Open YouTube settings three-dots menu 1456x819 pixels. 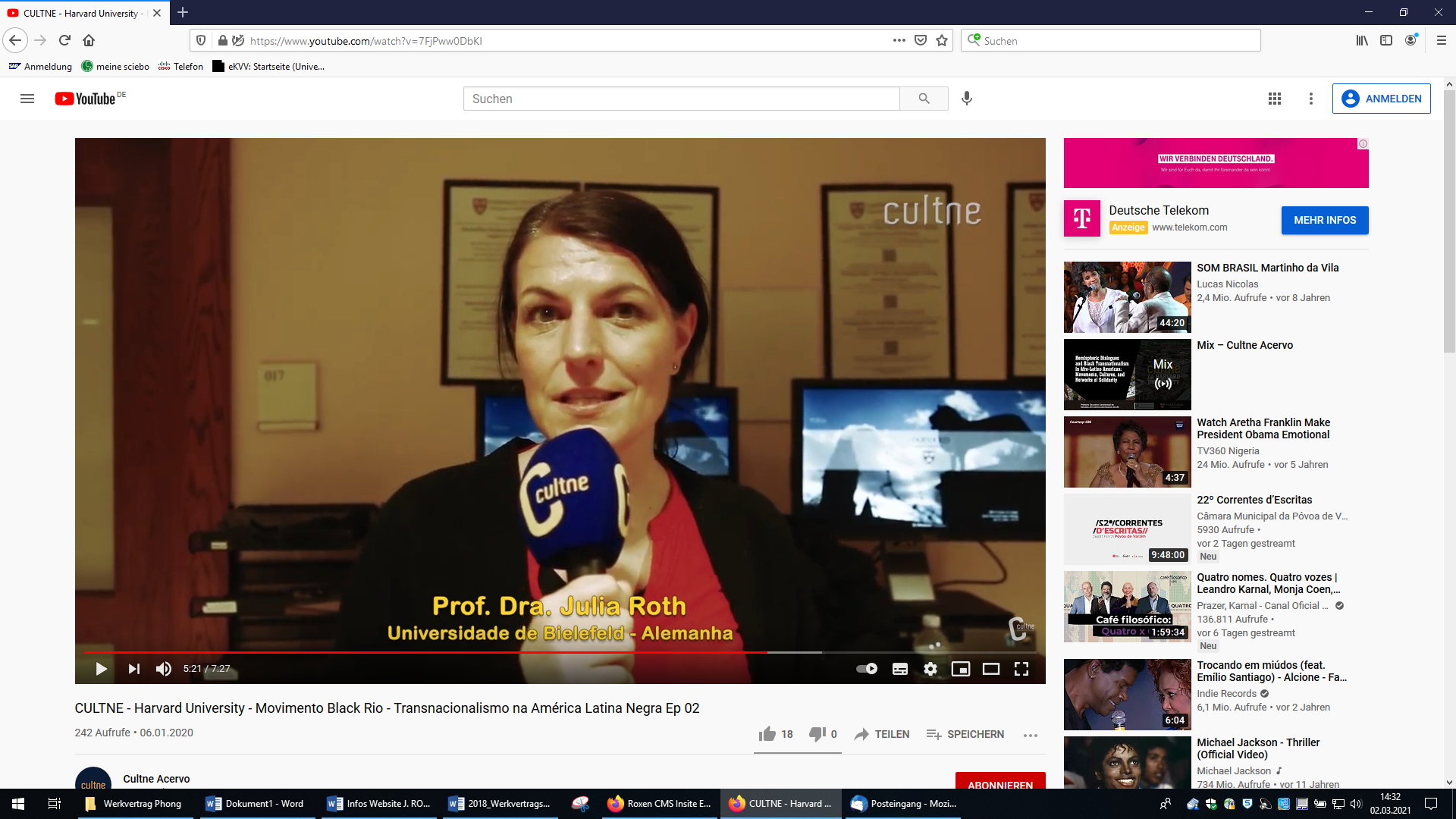coord(1311,99)
